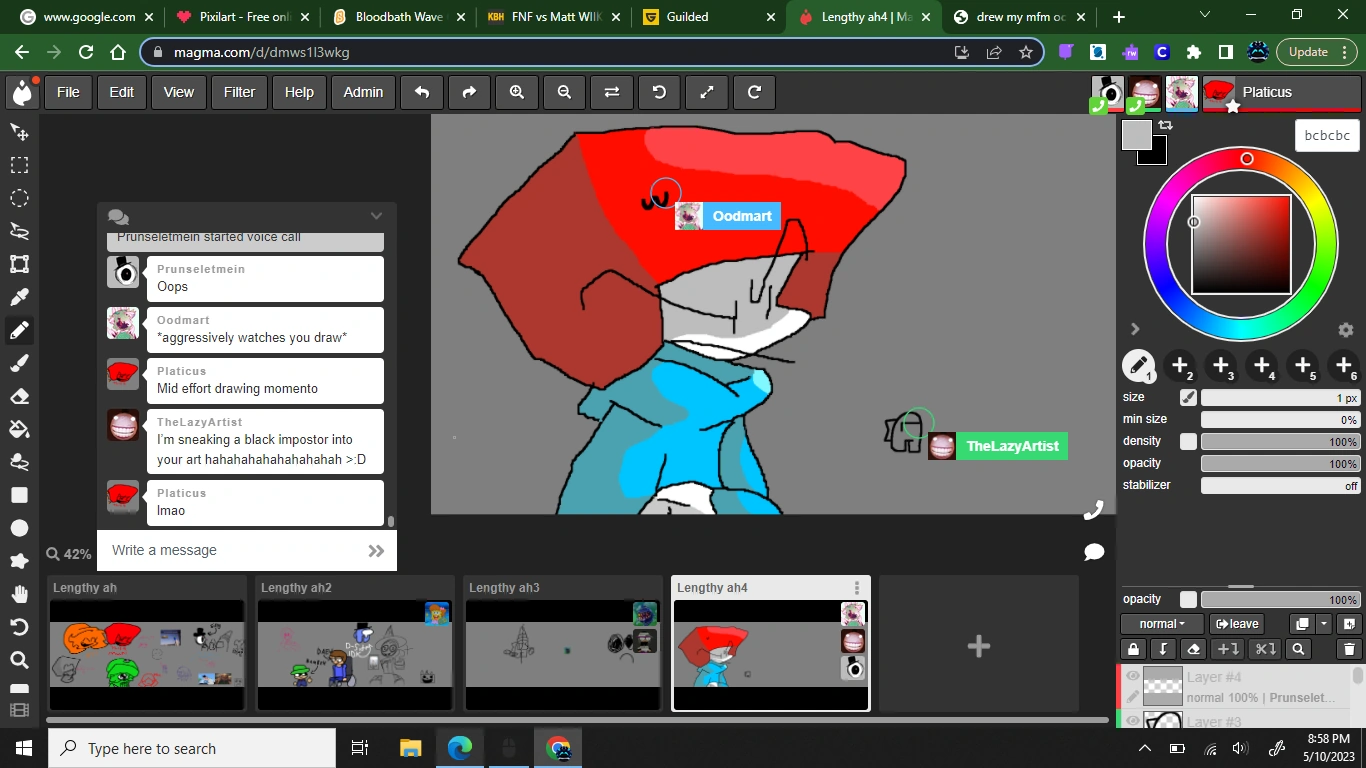This screenshot has width=1366, height=768.
Task: Open the Filter menu
Action: (239, 92)
